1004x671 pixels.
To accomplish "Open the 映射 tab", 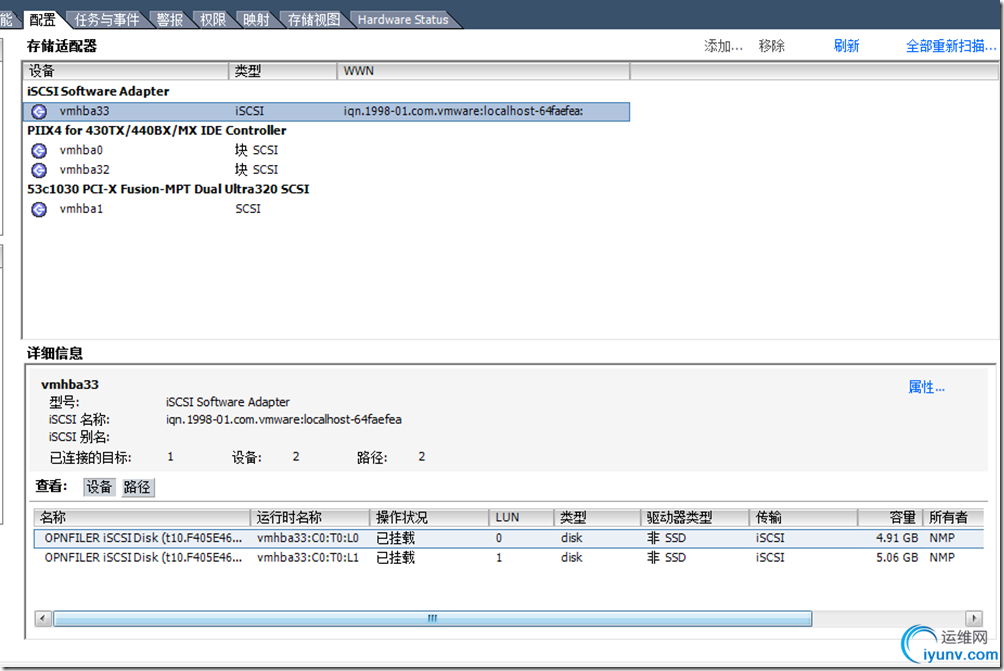I will (256, 20).
